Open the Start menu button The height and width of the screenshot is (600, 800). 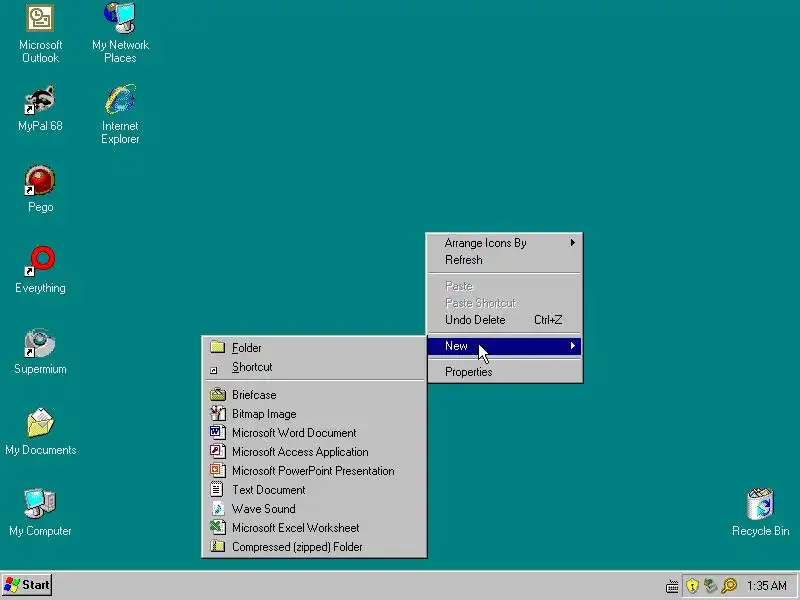pyautogui.click(x=27, y=585)
